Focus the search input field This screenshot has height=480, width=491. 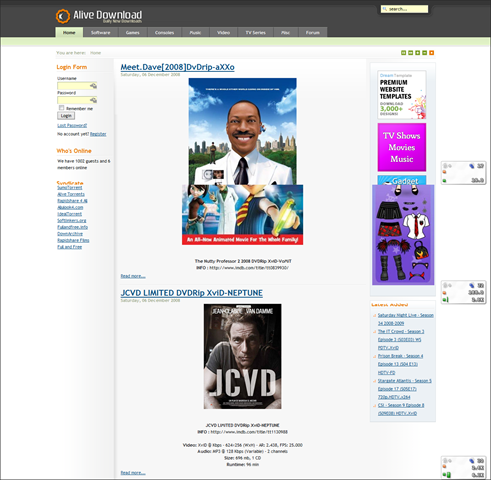pos(404,9)
